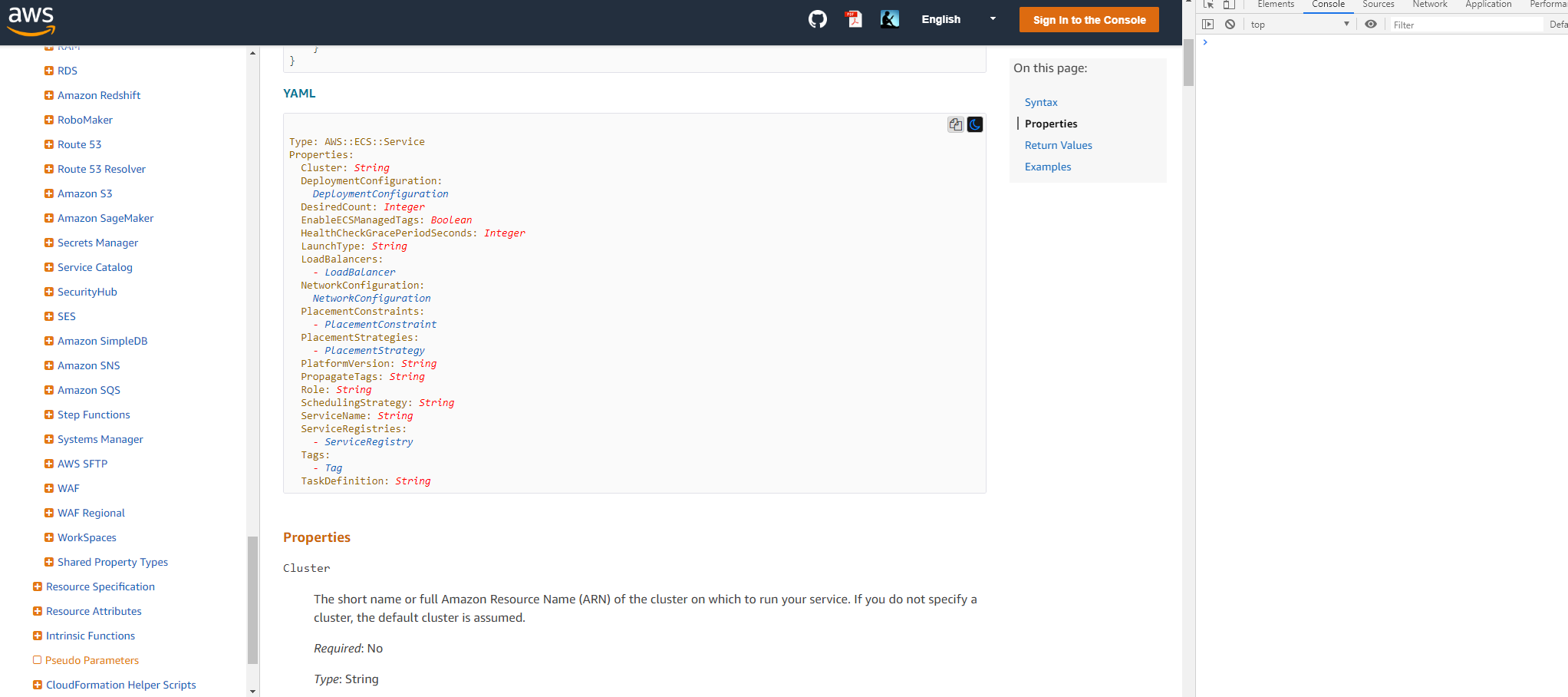This screenshot has width=1568, height=697.
Task: Switch to DevTools Sources tab
Action: [x=1379, y=5]
